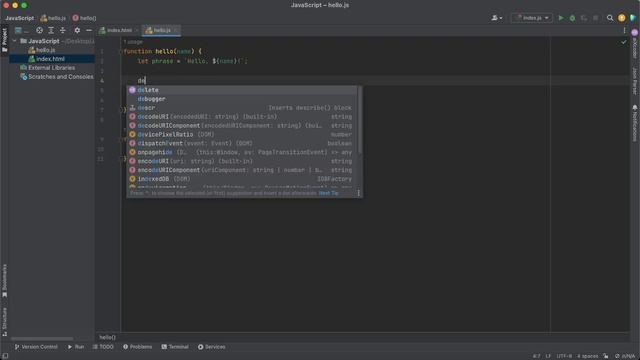Open the index.js run configuration dropdown
The image size is (640, 360).
(531, 18)
